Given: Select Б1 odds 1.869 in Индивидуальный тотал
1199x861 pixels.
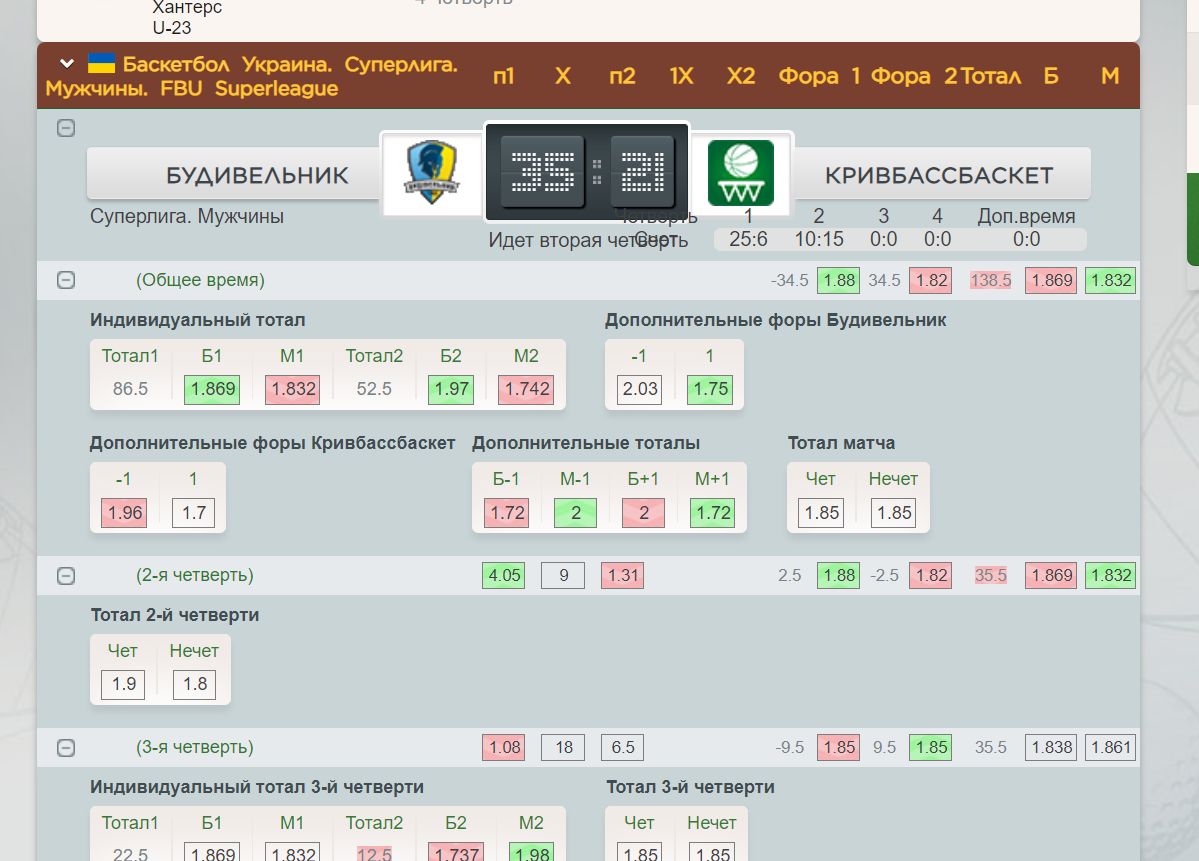Looking at the screenshot, I should click(212, 389).
